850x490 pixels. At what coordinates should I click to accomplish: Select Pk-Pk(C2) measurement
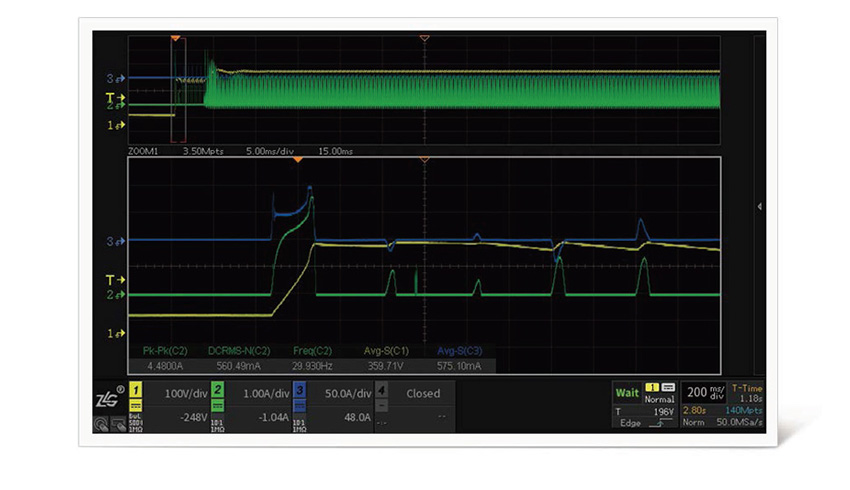coord(165,351)
